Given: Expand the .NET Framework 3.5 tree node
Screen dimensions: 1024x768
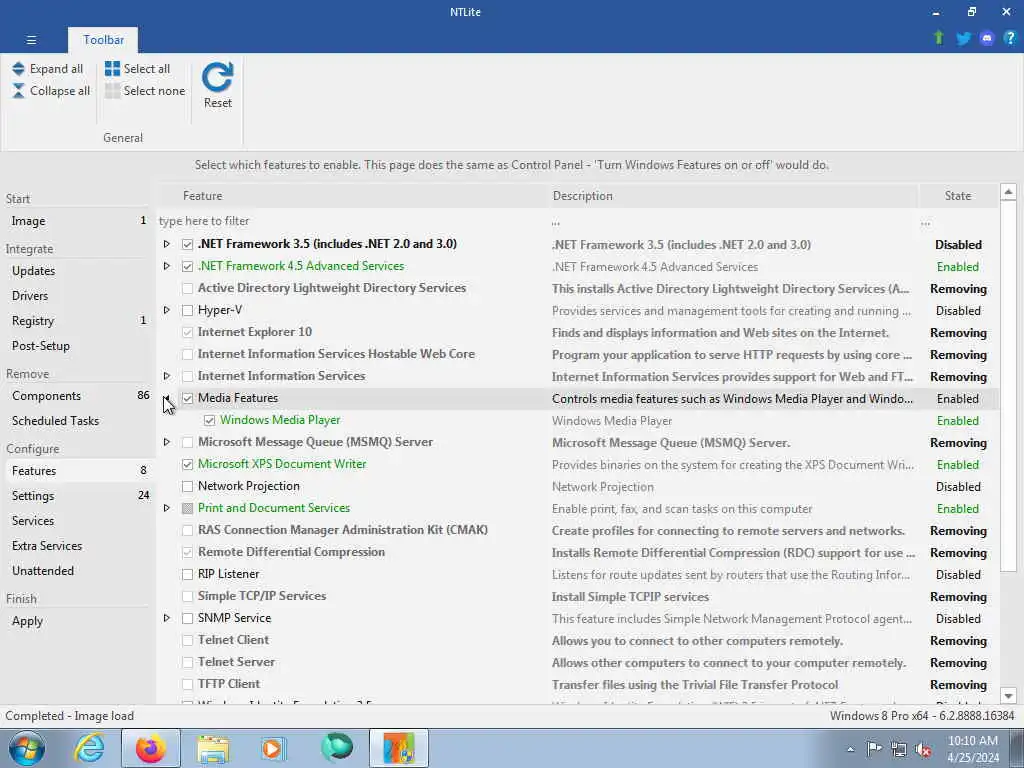Looking at the screenshot, I should coord(167,244).
